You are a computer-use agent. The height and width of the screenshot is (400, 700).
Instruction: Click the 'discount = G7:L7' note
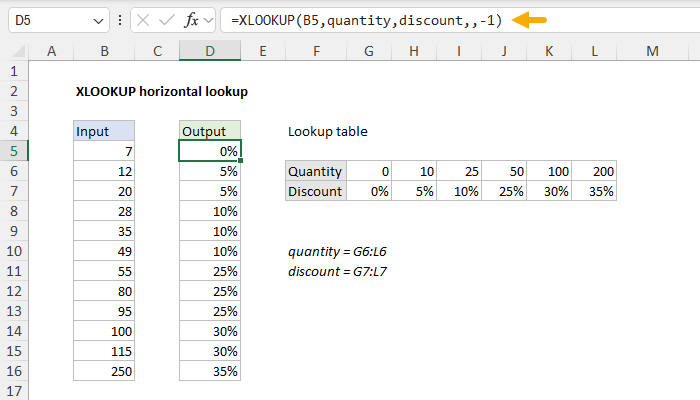pyautogui.click(x=337, y=271)
